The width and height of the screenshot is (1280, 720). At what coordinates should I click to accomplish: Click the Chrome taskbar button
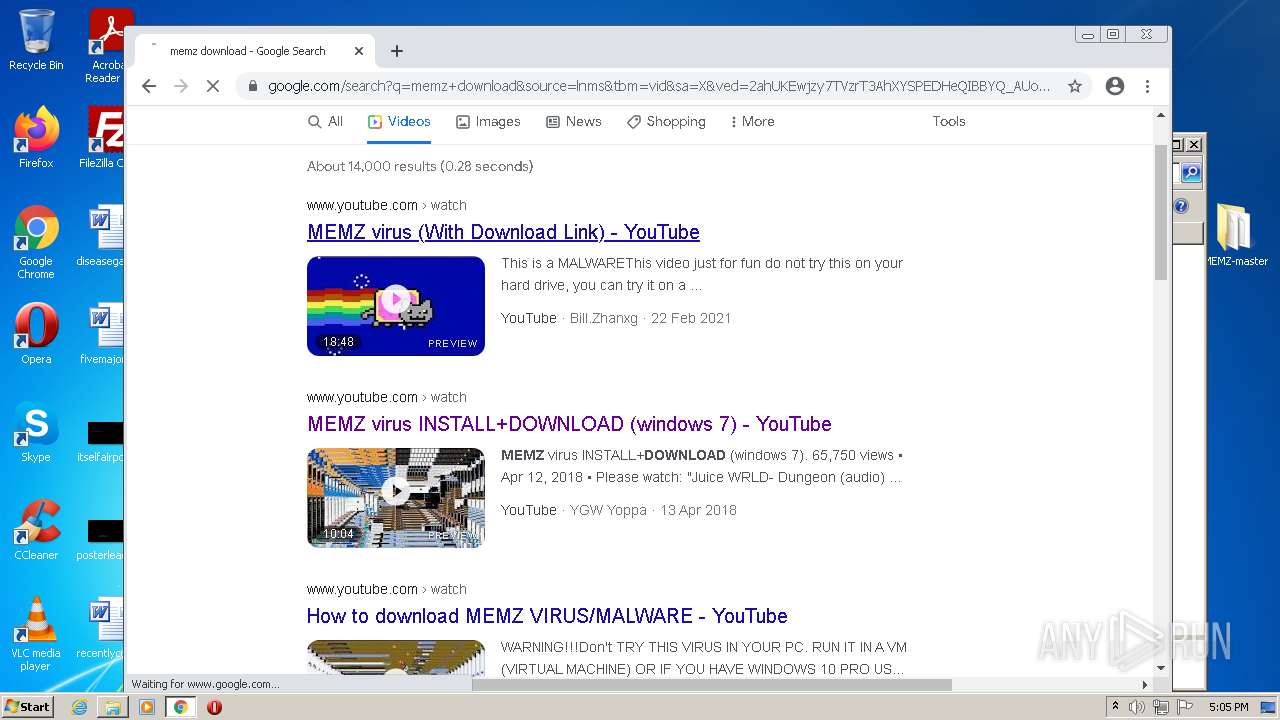181,707
